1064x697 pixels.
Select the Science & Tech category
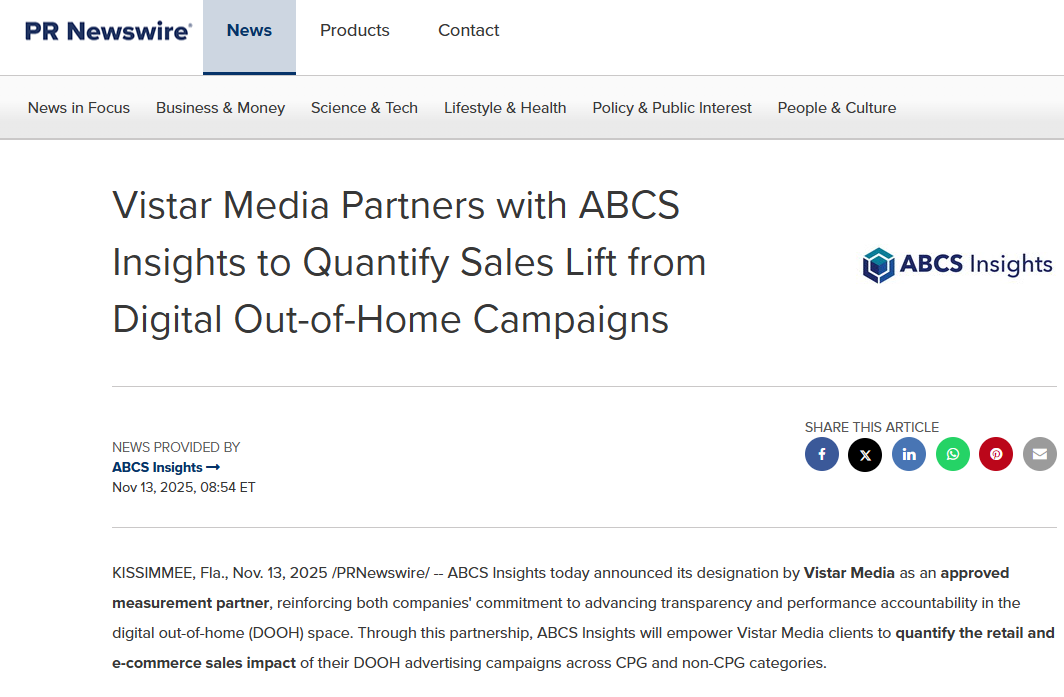pyautogui.click(x=364, y=107)
